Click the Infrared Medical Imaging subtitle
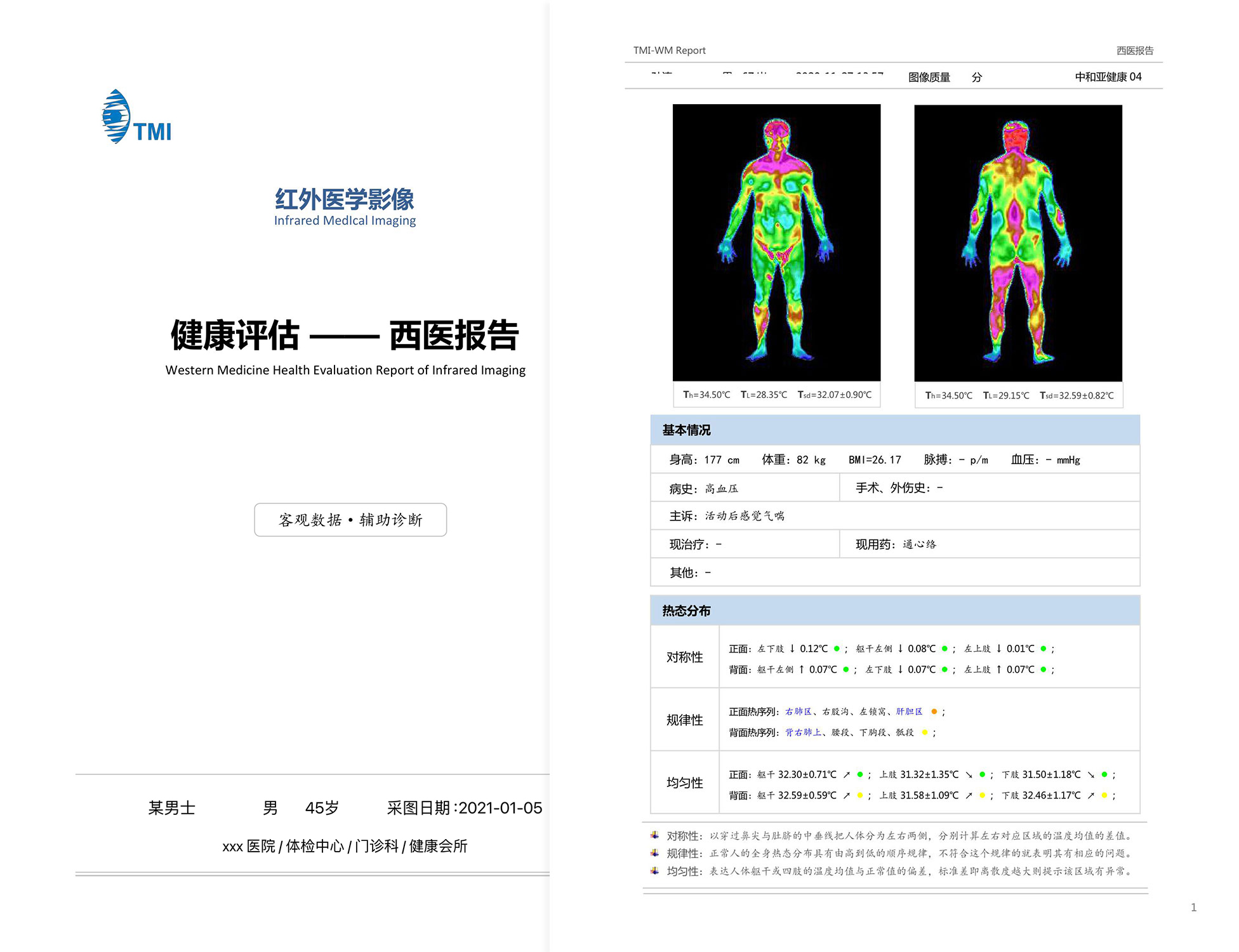Screen dimensions: 1239x952 (345, 221)
